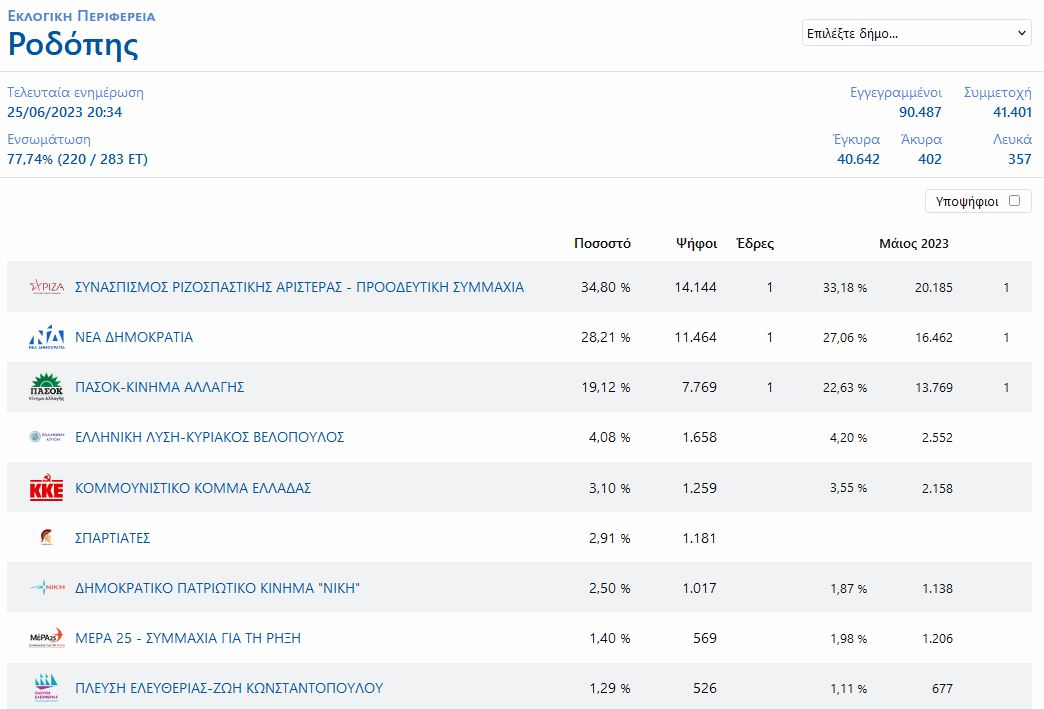Image resolution: width=1044 pixels, height=709 pixels.
Task: Click the ΣΠΑΡΤΙΑΤΕΣ party name
Action: click(112, 538)
